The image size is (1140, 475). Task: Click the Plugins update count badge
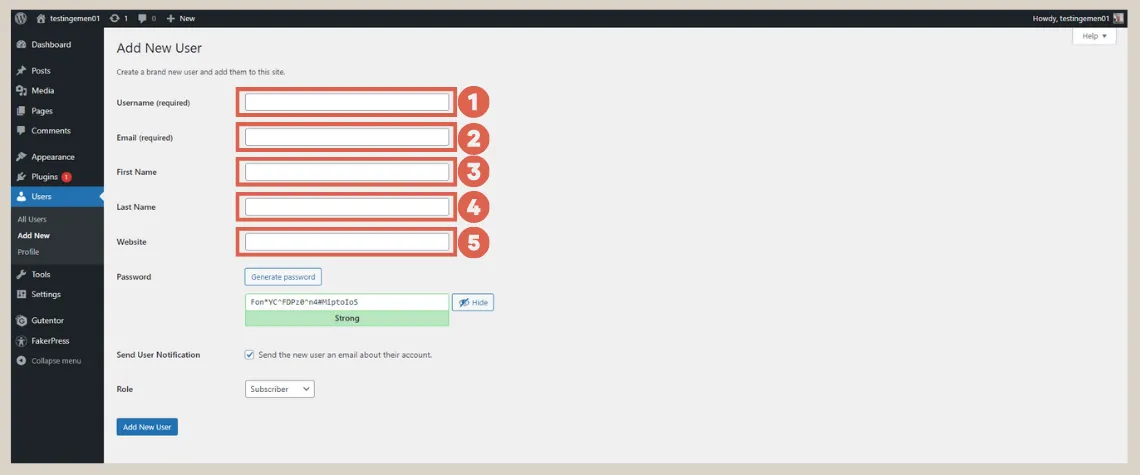click(66, 177)
